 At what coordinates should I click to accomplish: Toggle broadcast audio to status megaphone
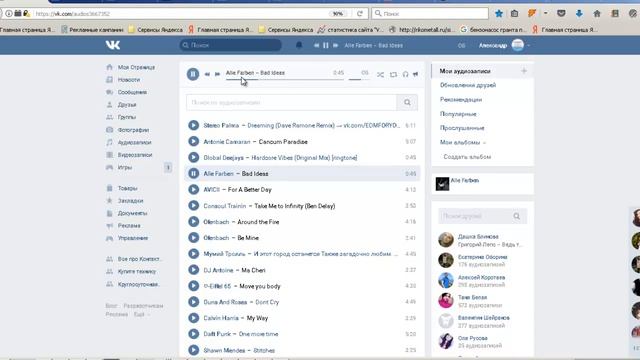click(x=416, y=74)
